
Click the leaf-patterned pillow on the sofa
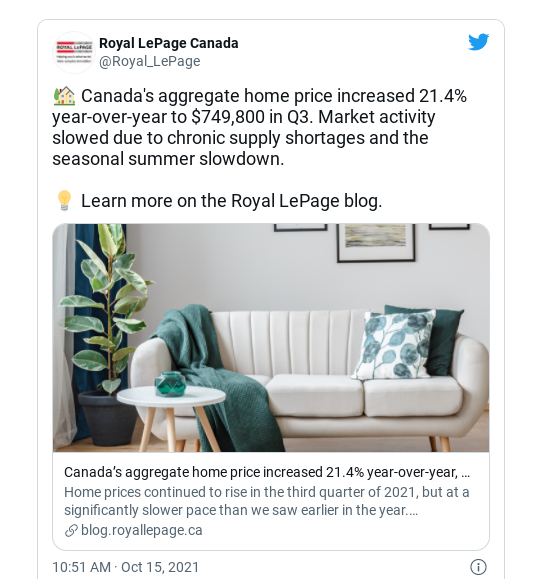tap(393, 345)
